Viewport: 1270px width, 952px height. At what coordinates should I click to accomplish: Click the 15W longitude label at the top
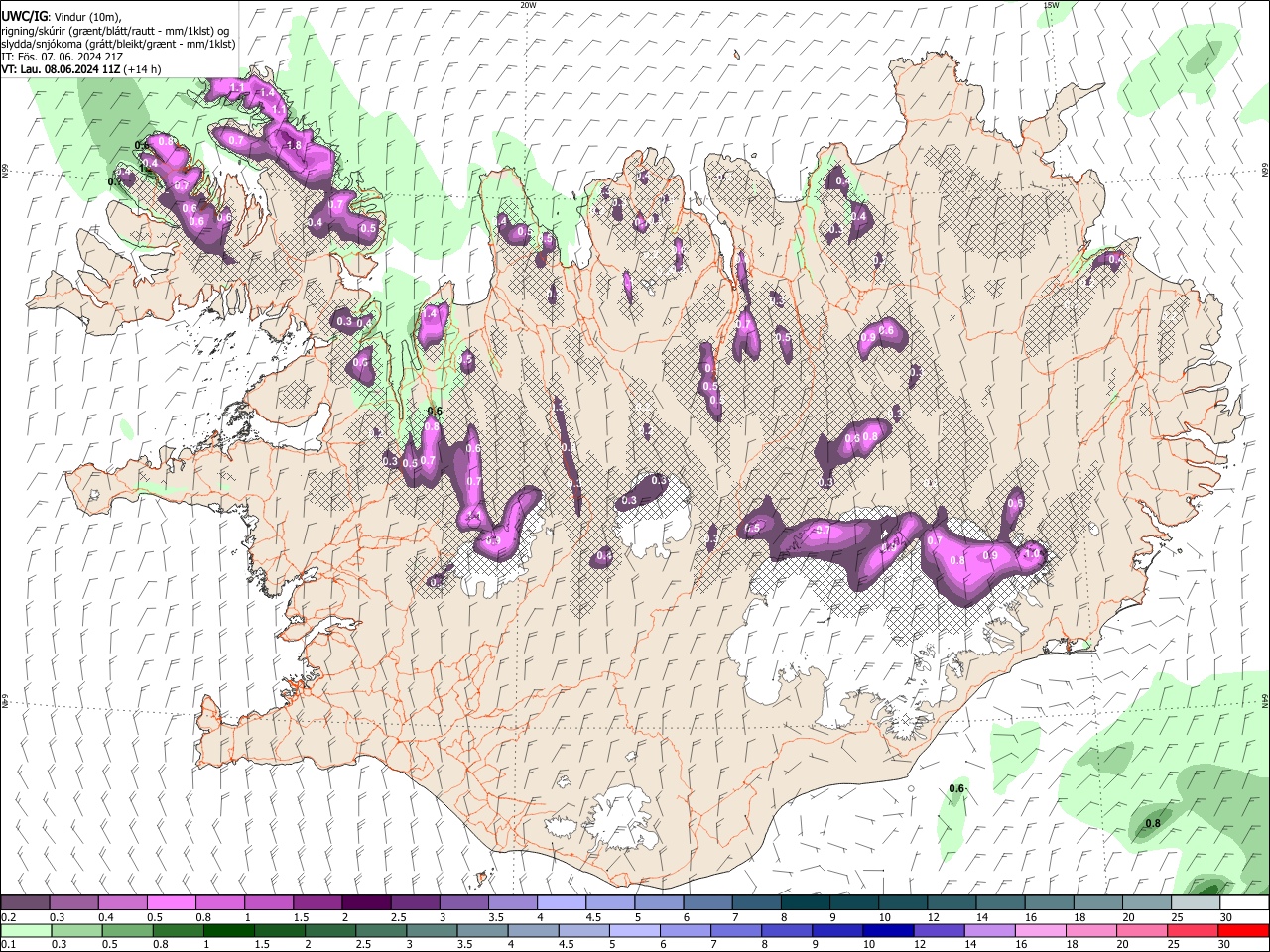pos(1052,5)
